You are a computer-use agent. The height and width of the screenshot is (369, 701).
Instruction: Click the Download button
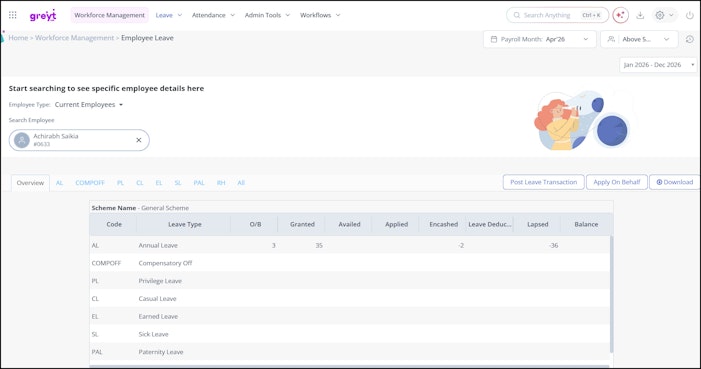click(x=675, y=182)
